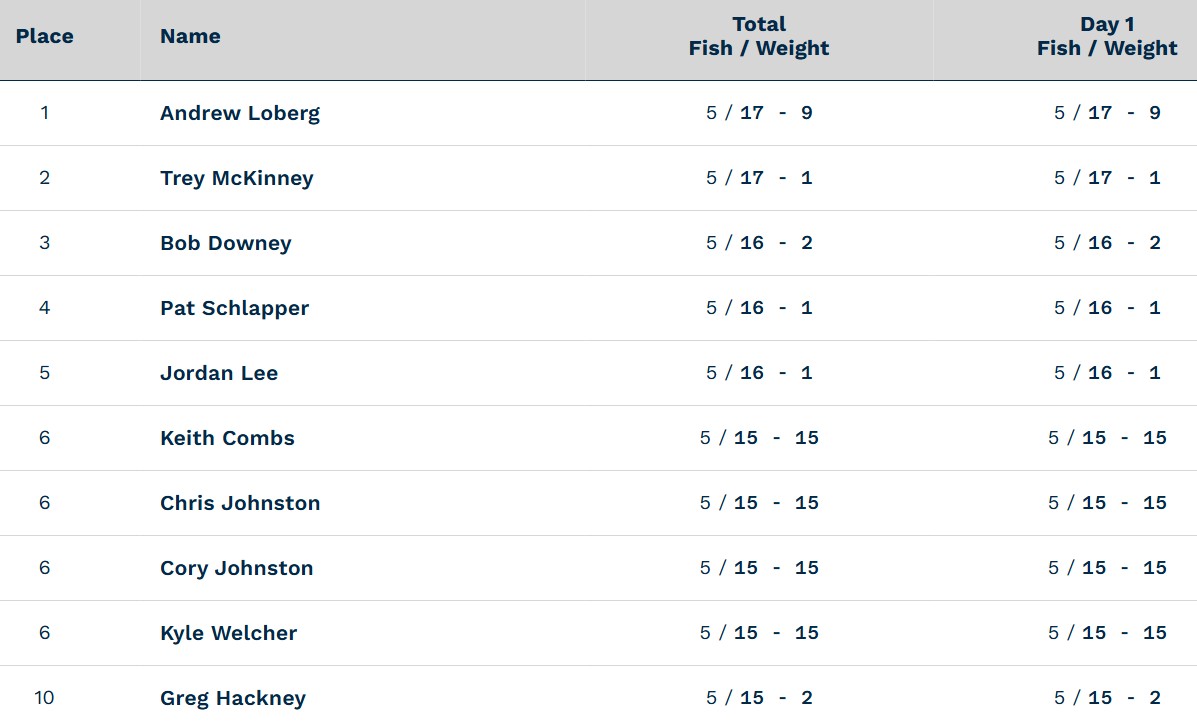Click place number 1 cell

tap(44, 113)
